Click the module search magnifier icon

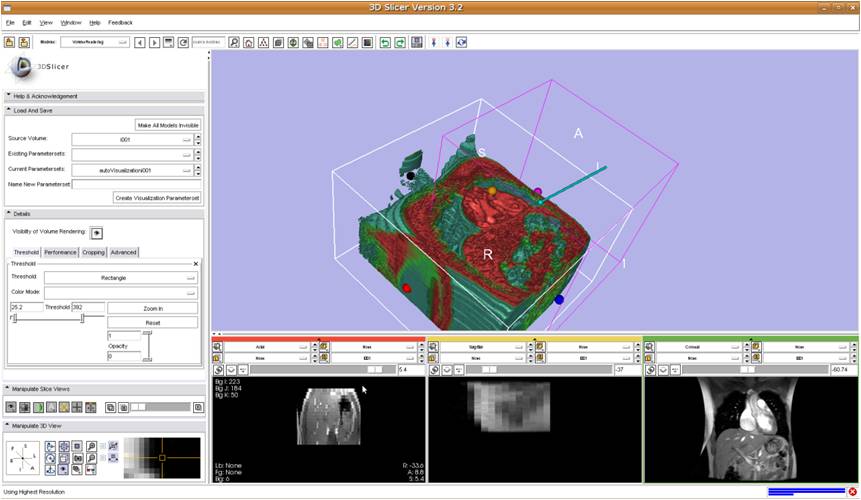[234, 42]
